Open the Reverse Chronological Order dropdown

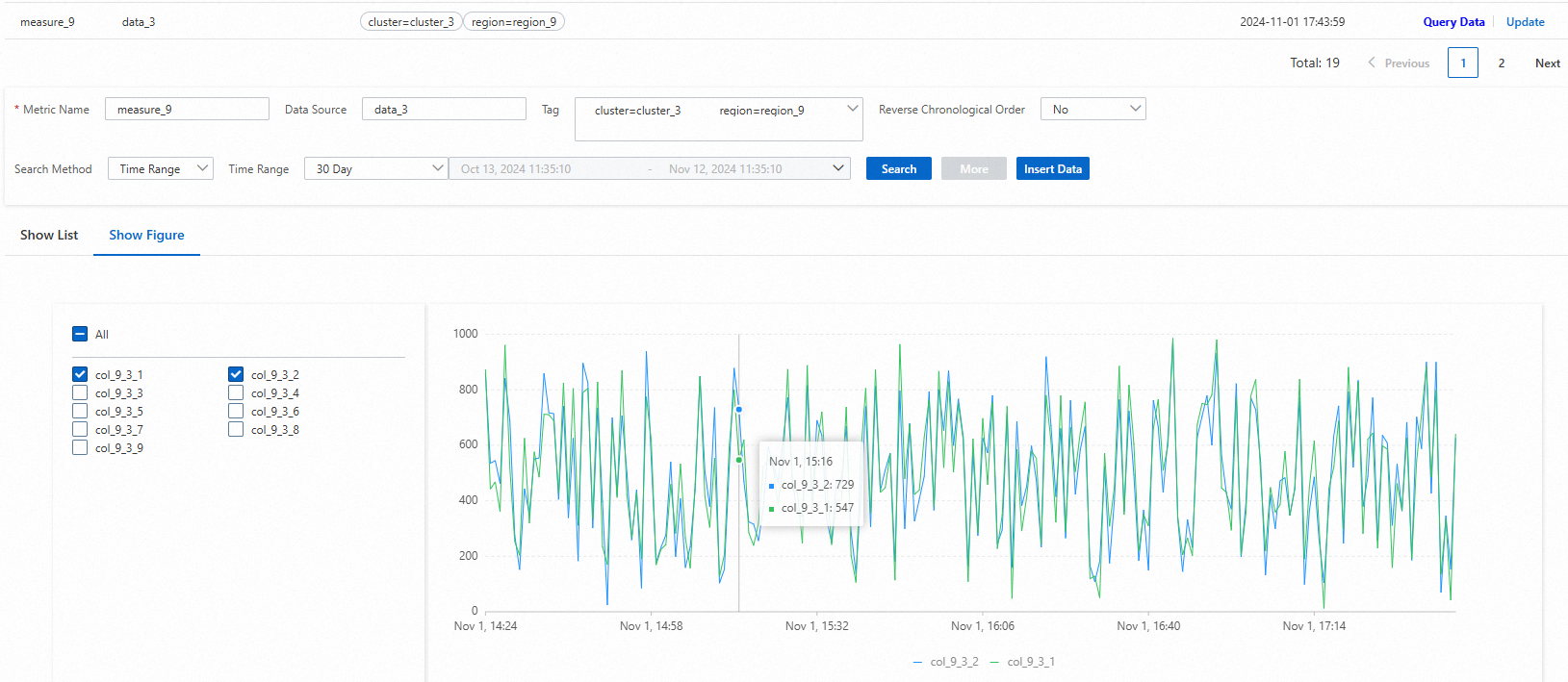click(x=1092, y=109)
